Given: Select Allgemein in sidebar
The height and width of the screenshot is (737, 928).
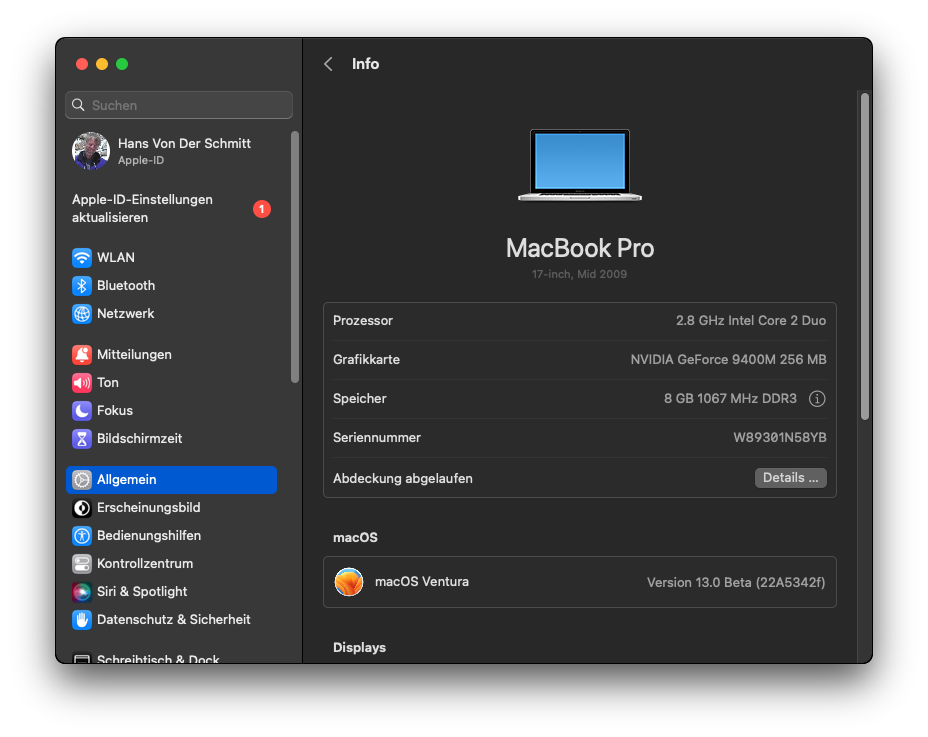Looking at the screenshot, I should [172, 479].
